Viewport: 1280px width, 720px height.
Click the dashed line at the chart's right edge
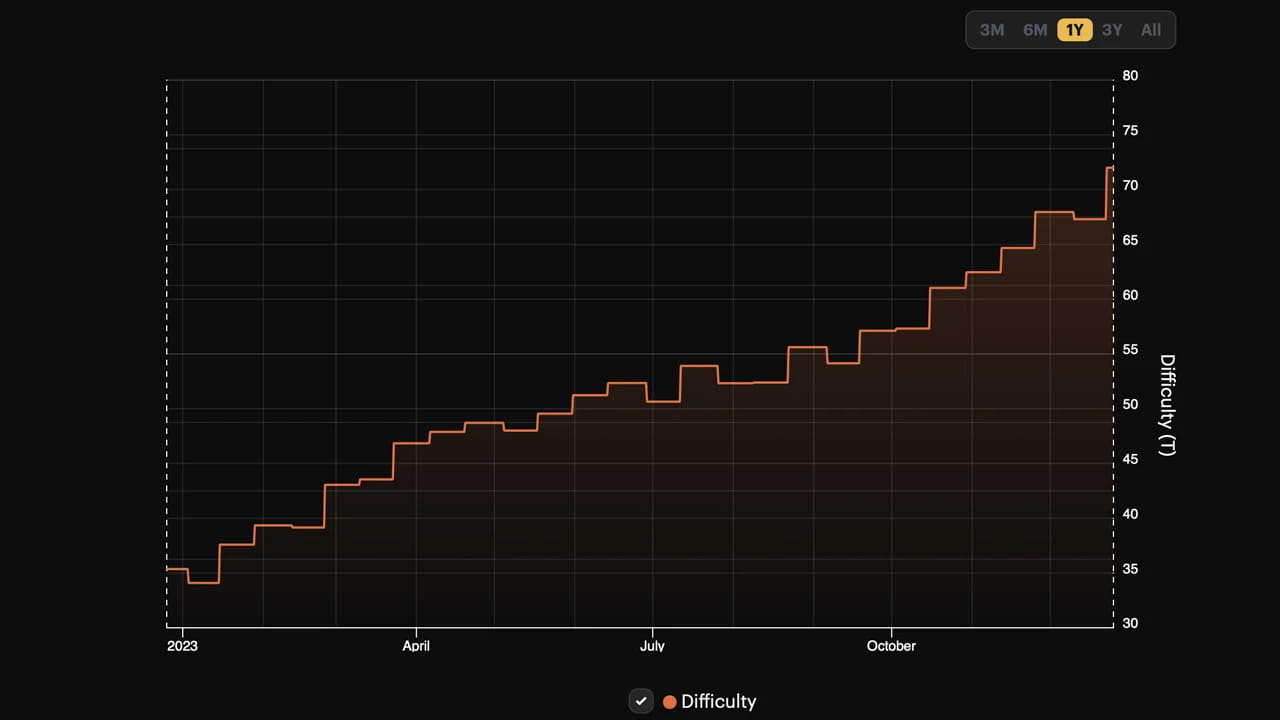pyautogui.click(x=1113, y=350)
